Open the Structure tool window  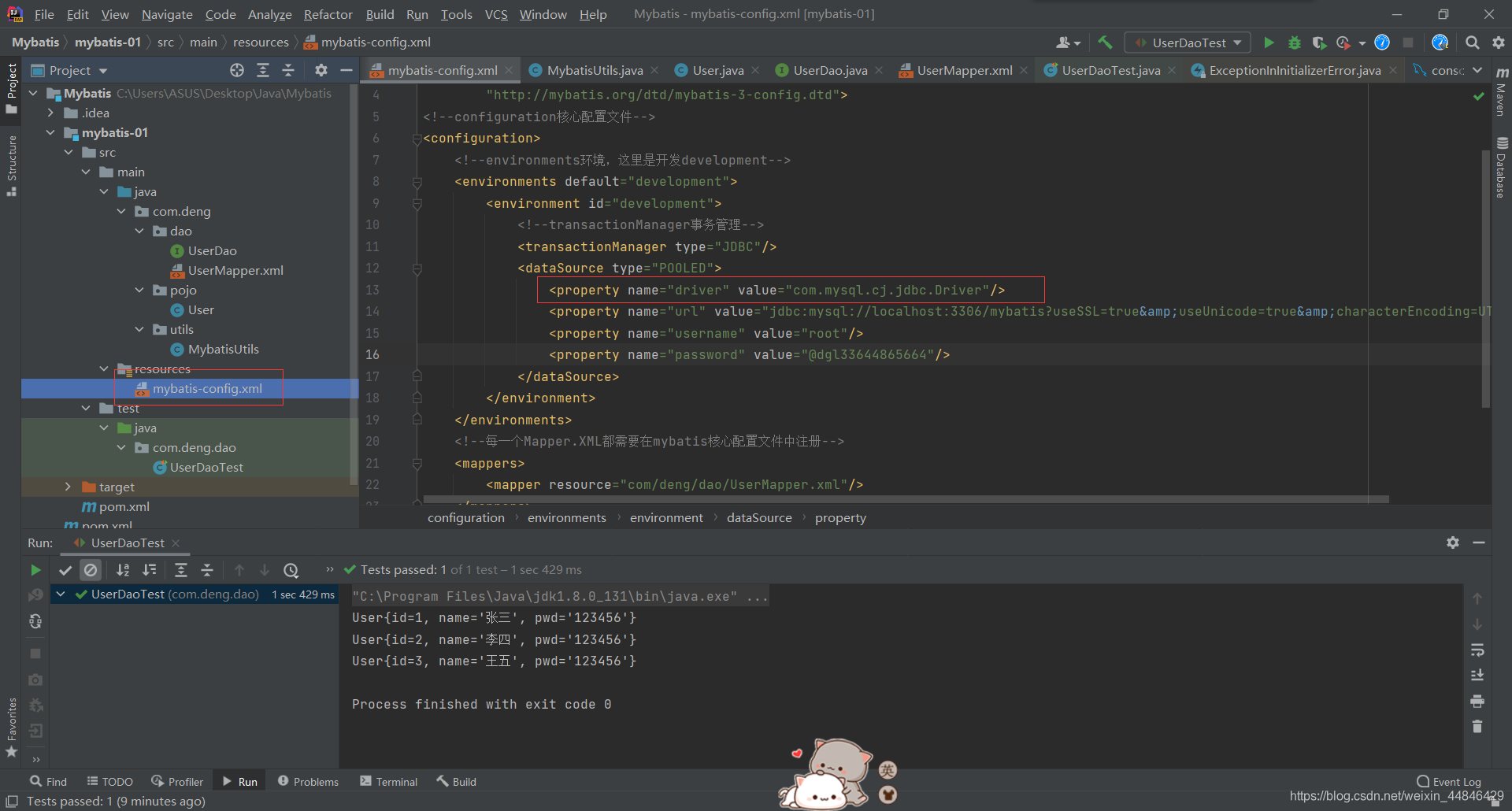(12, 166)
